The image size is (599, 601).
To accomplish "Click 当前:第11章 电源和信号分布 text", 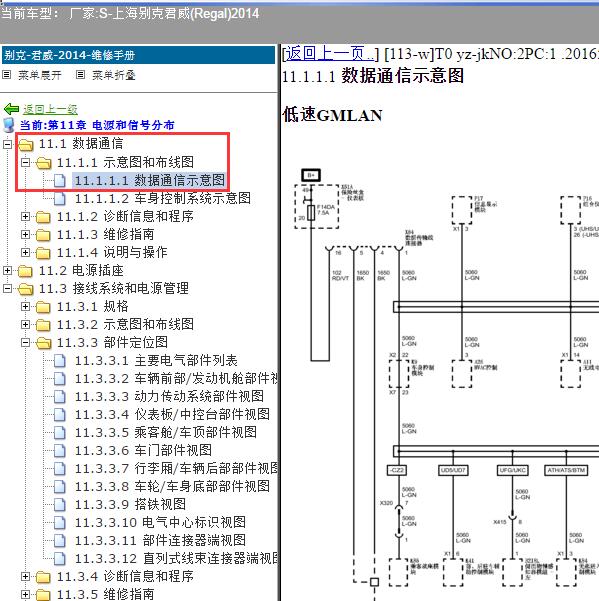I will point(97,125).
